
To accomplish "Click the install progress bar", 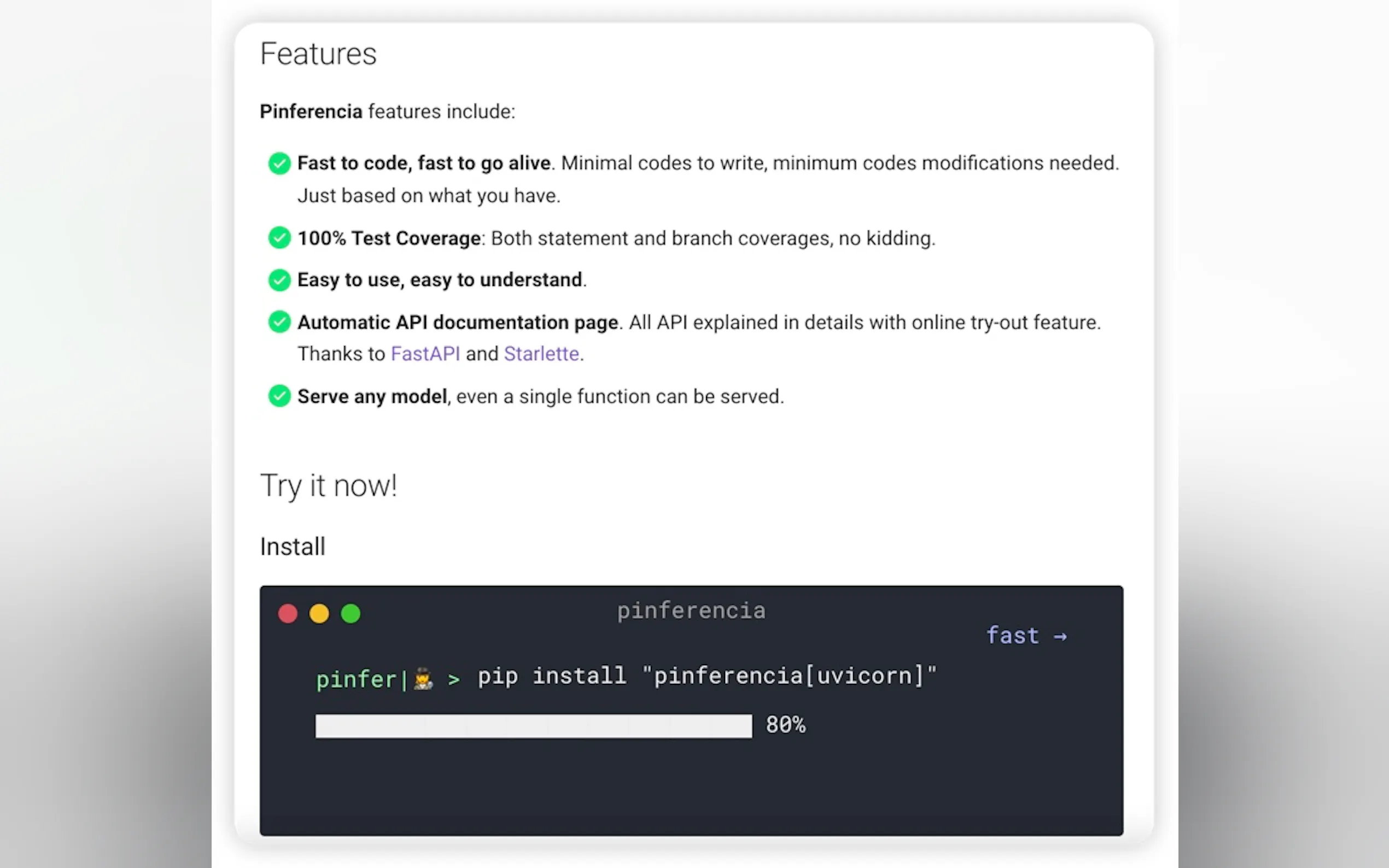I will (x=533, y=726).
